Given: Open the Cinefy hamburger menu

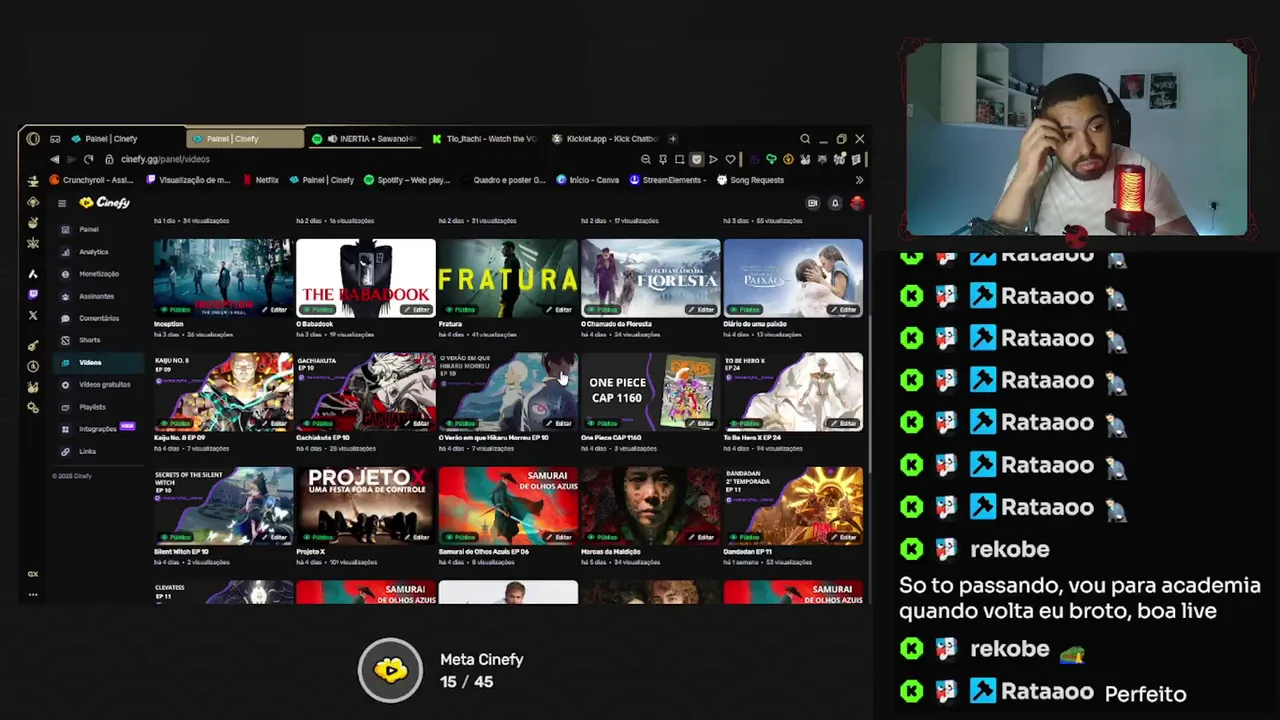Looking at the screenshot, I should point(62,203).
